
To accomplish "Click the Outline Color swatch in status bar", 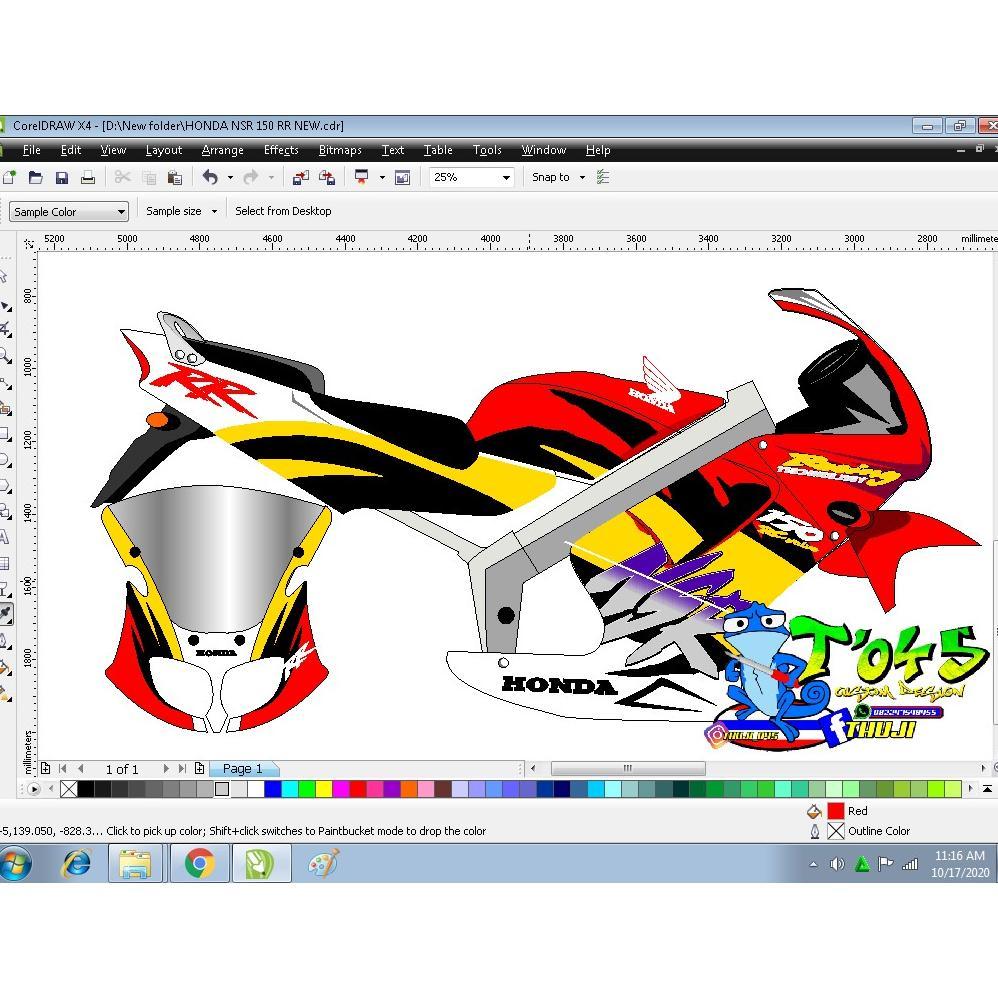I will (836, 831).
